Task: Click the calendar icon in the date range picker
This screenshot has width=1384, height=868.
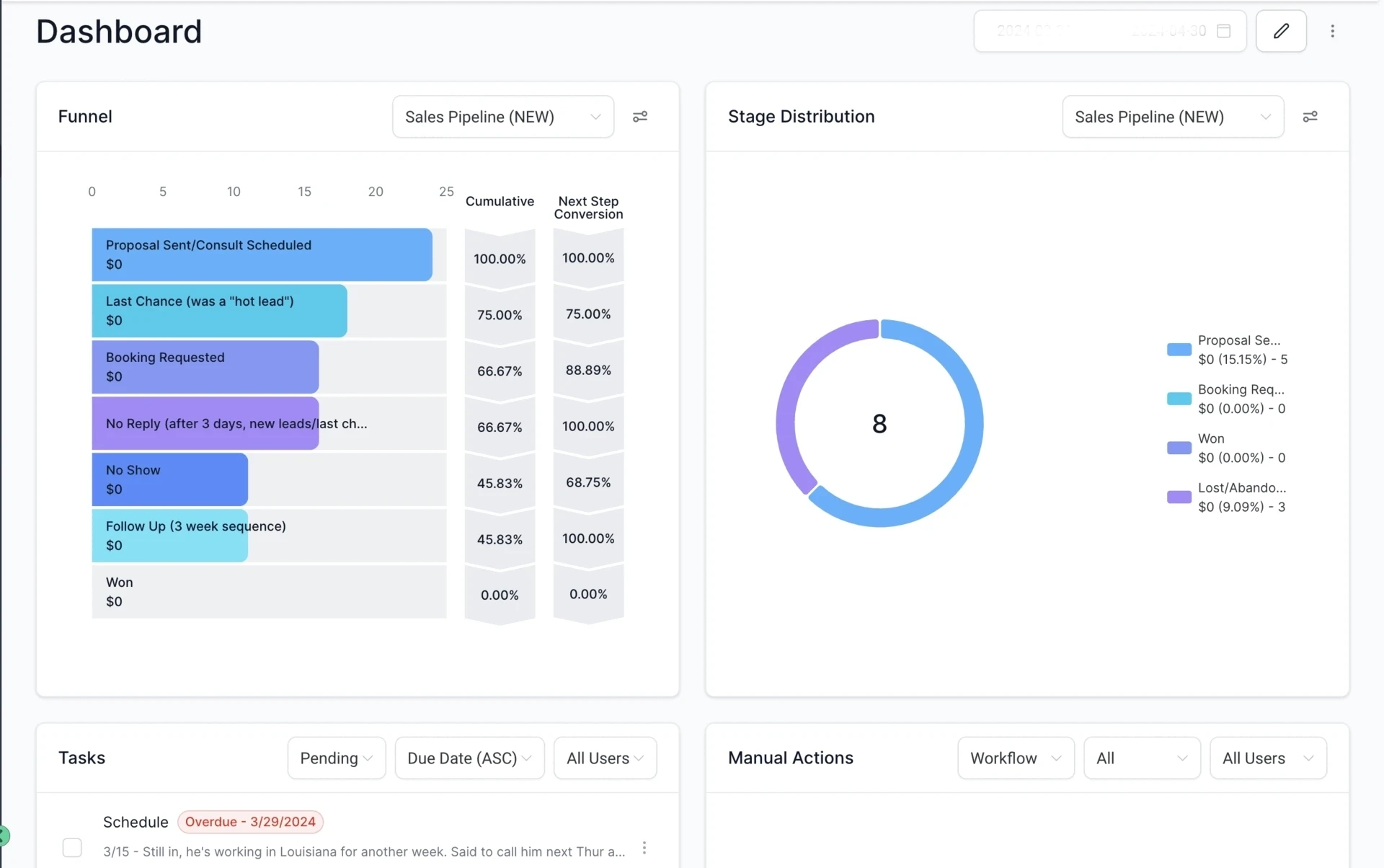Action: [x=1224, y=31]
